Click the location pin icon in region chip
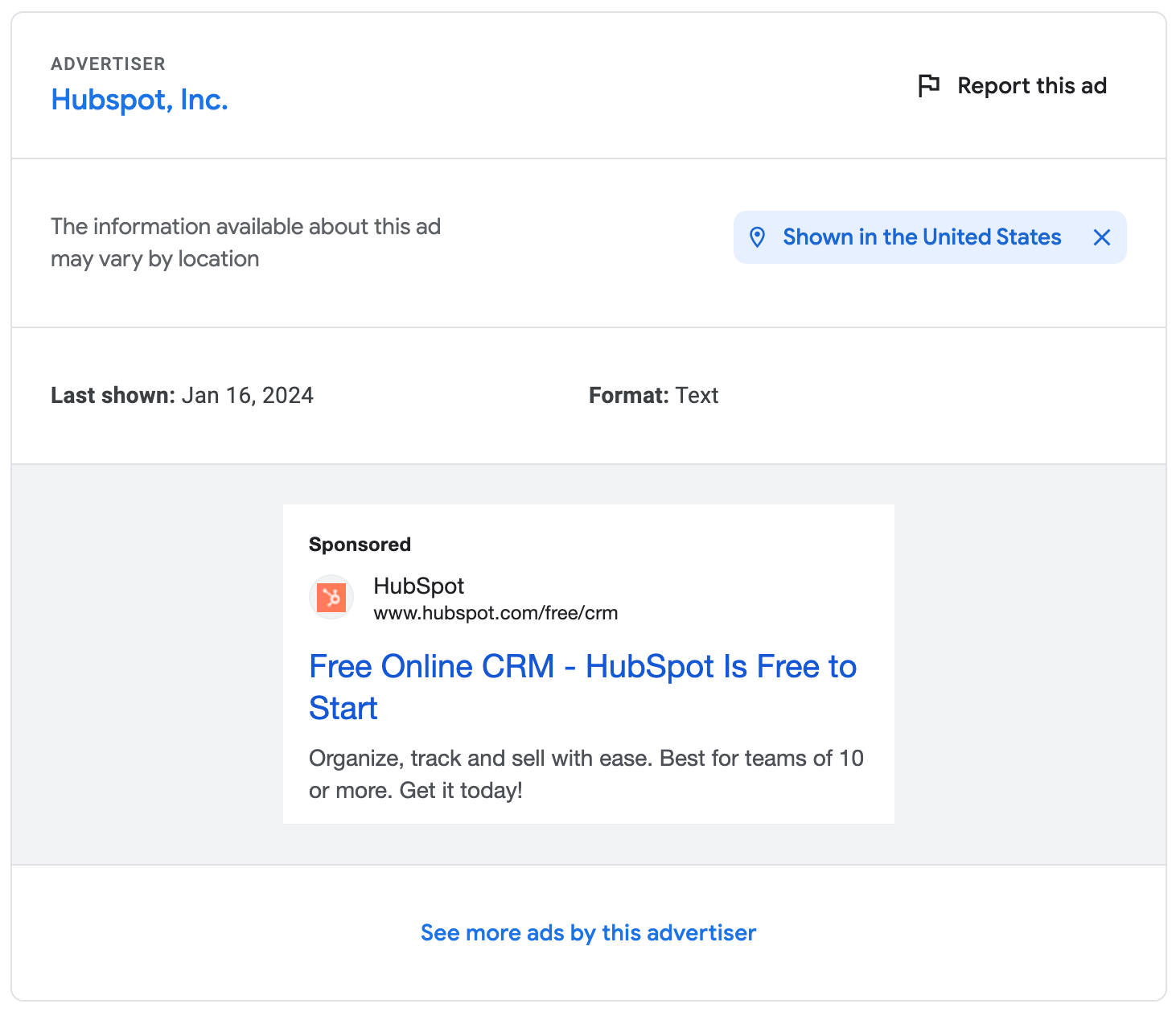This screenshot has height=1012, width=1176. pyautogui.click(x=757, y=237)
